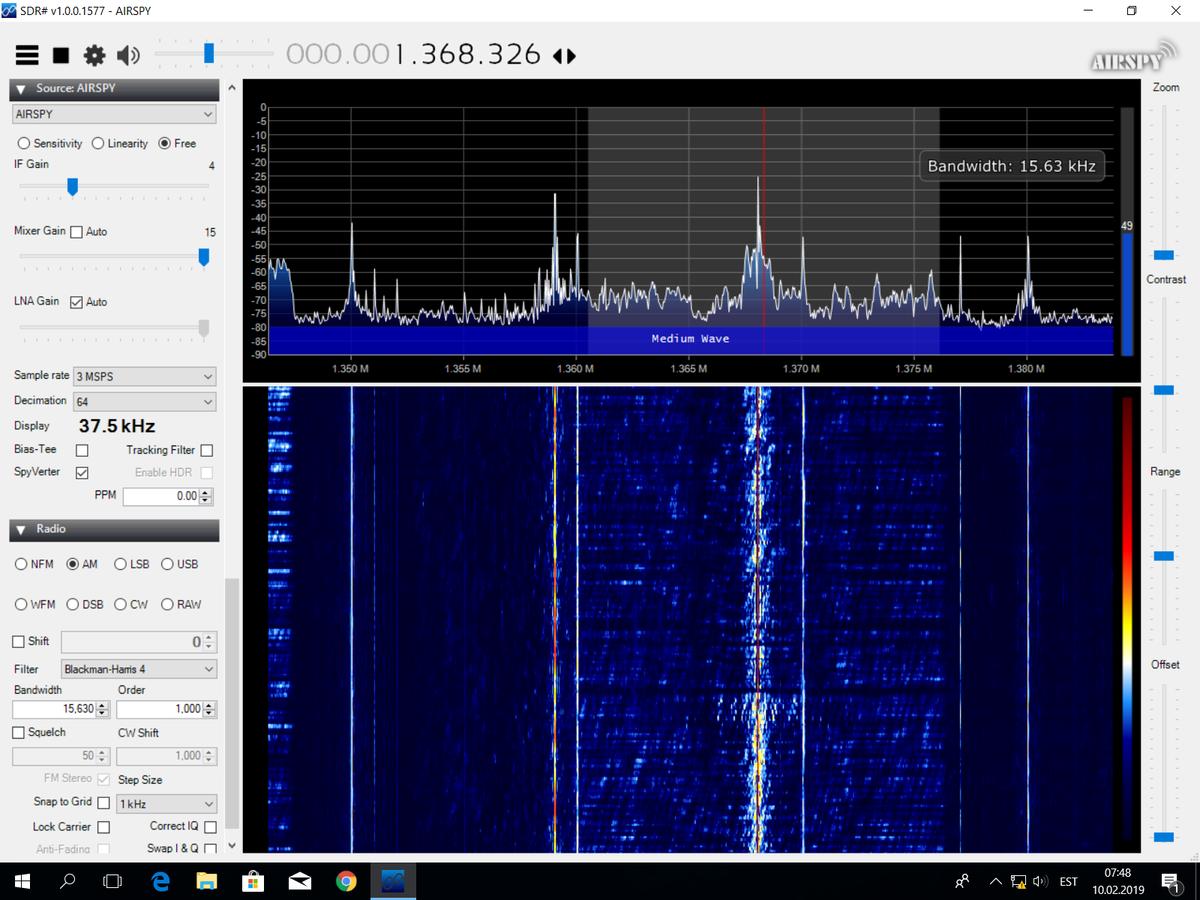1200x900 pixels.
Task: Click the Bandwidth value field
Action: click(54, 709)
